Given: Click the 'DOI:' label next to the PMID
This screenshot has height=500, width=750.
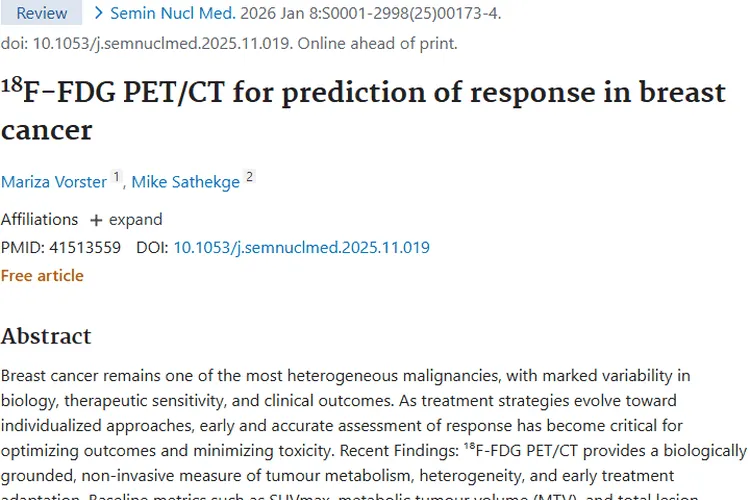Looking at the screenshot, I should coord(152,247).
